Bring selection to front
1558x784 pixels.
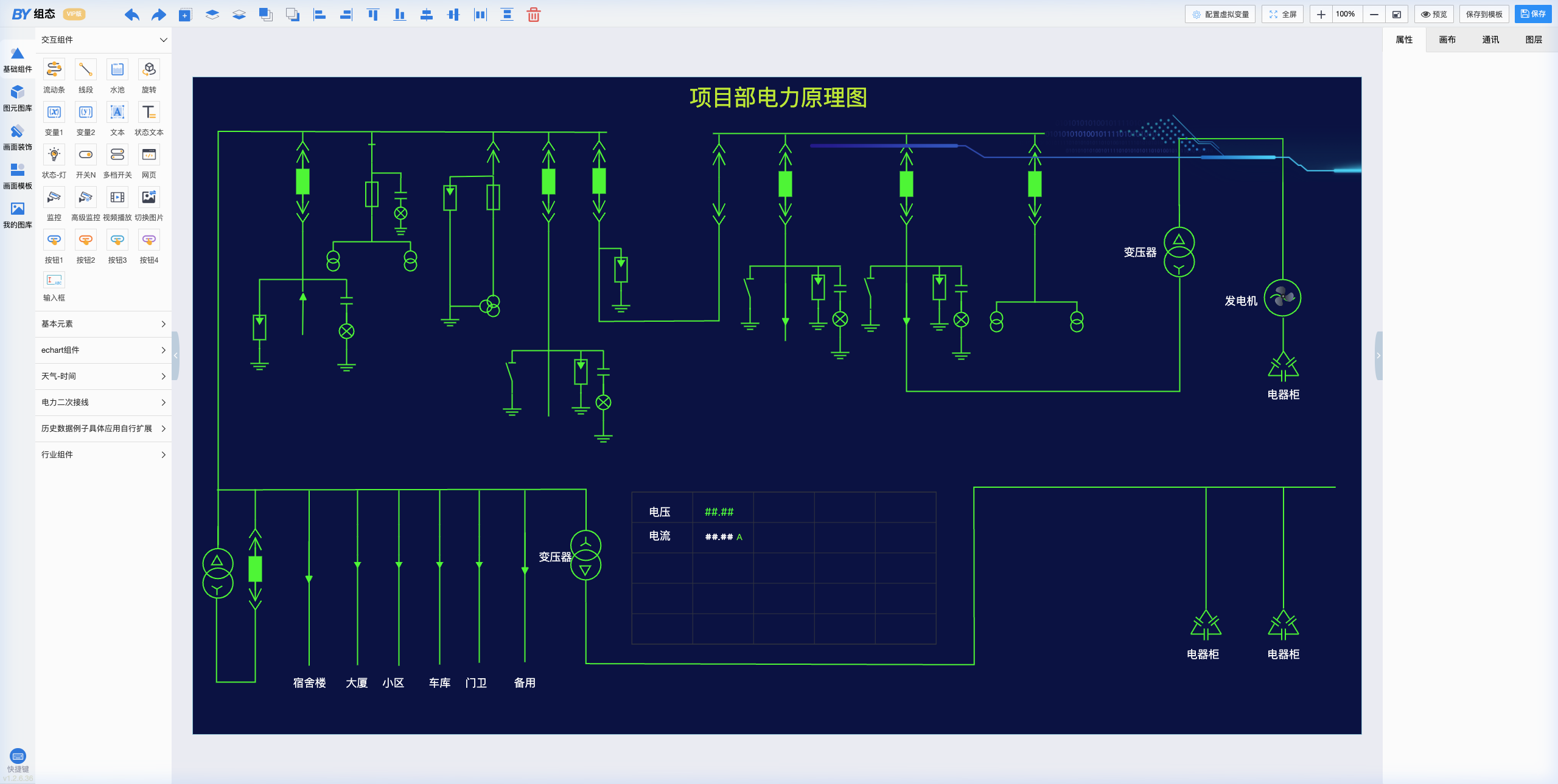coord(265,15)
